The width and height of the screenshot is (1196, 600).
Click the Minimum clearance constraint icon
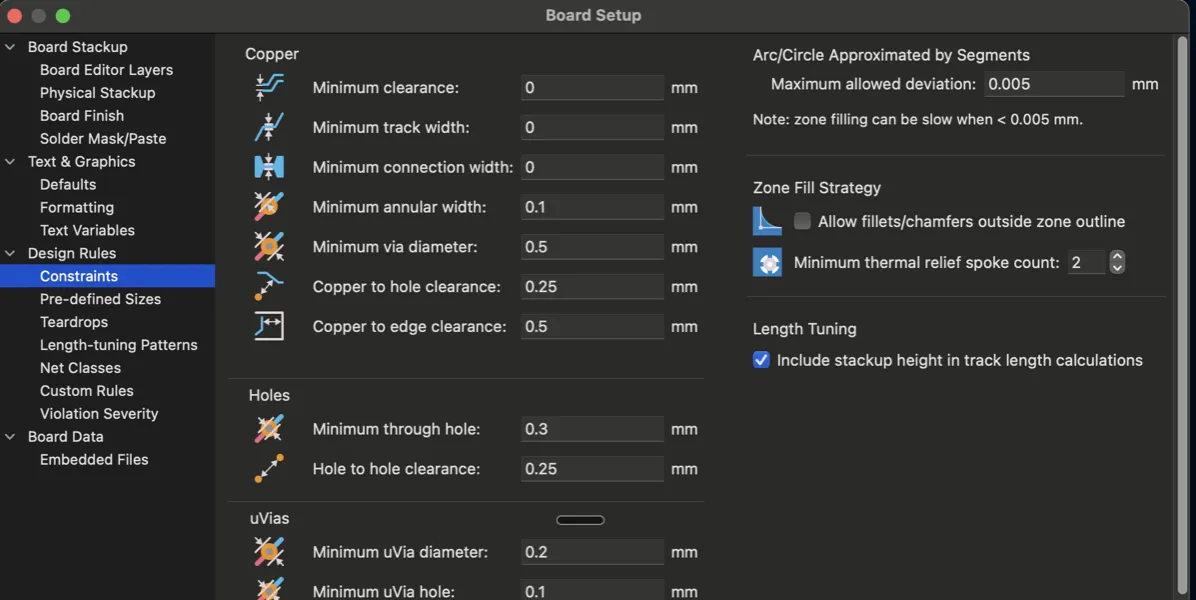[270, 87]
